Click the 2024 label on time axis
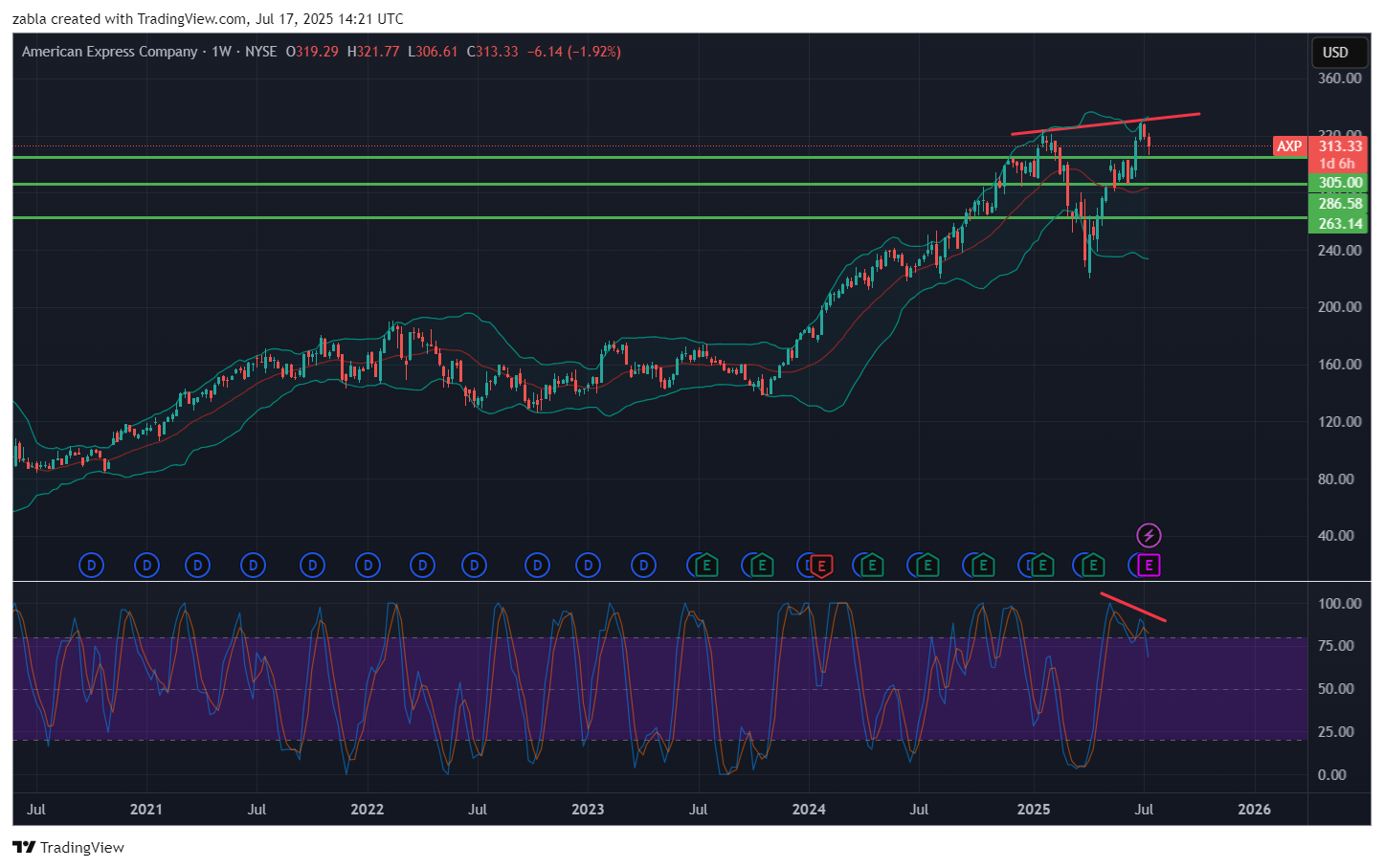Viewport: 1384px width, 868px height. tap(809, 810)
